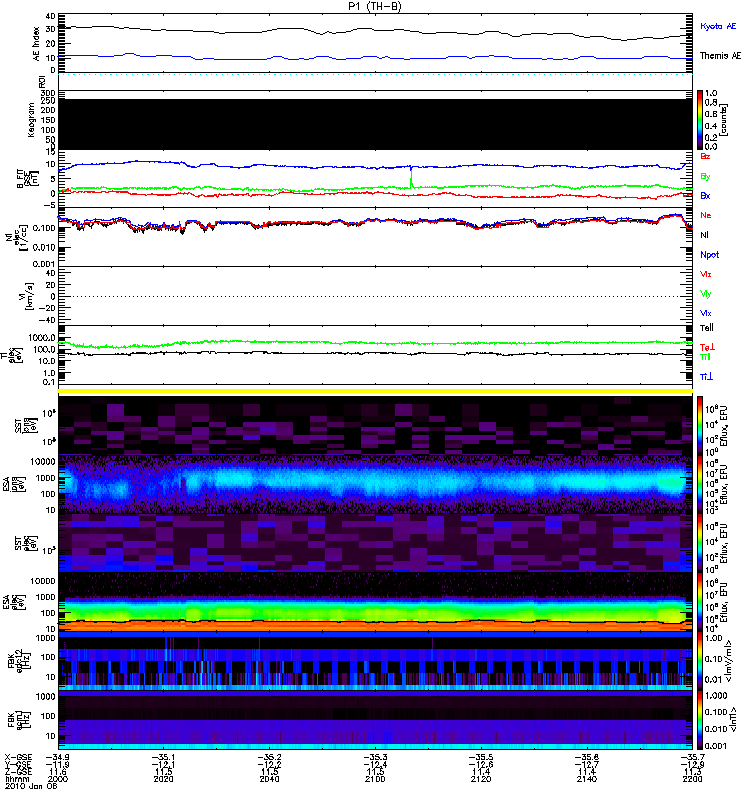750x800 pixels.
Task: Click the Keogram axis label
Action: [31, 120]
